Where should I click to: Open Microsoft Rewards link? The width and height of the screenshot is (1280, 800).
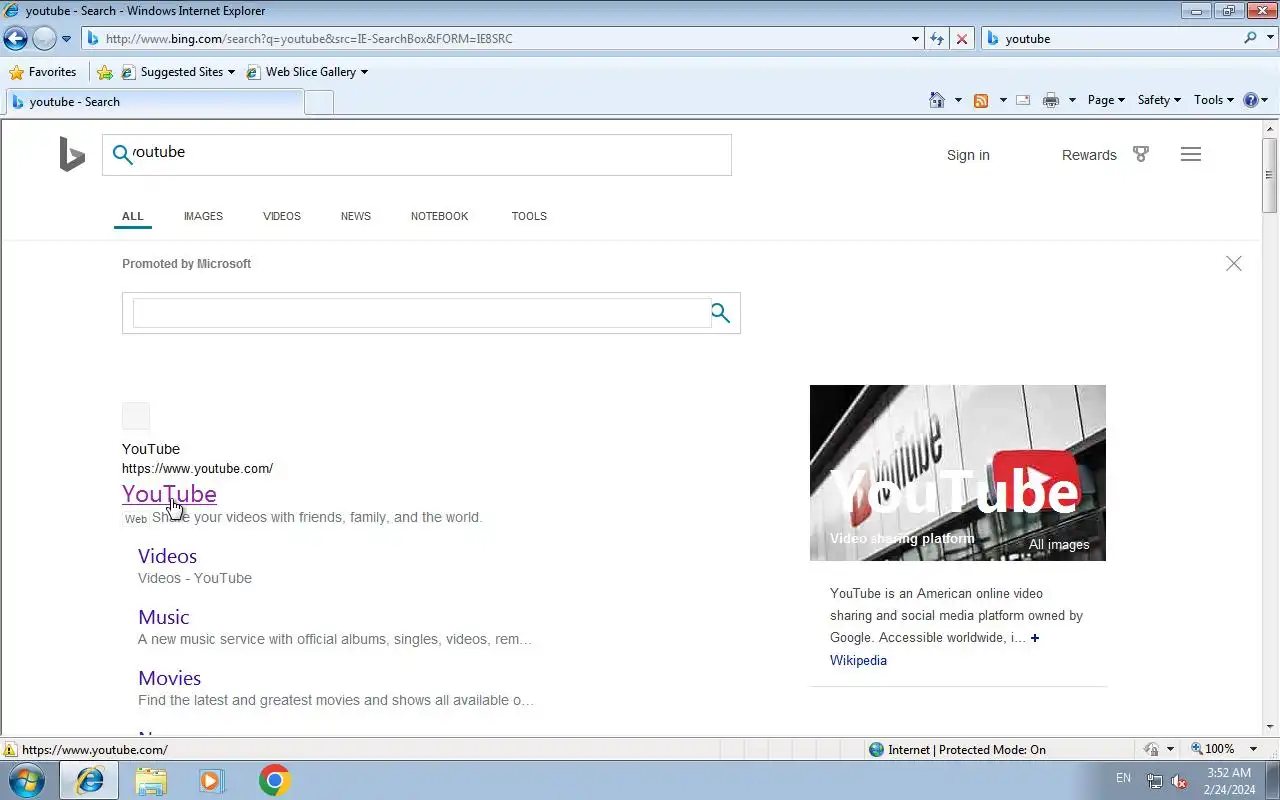pos(1089,155)
